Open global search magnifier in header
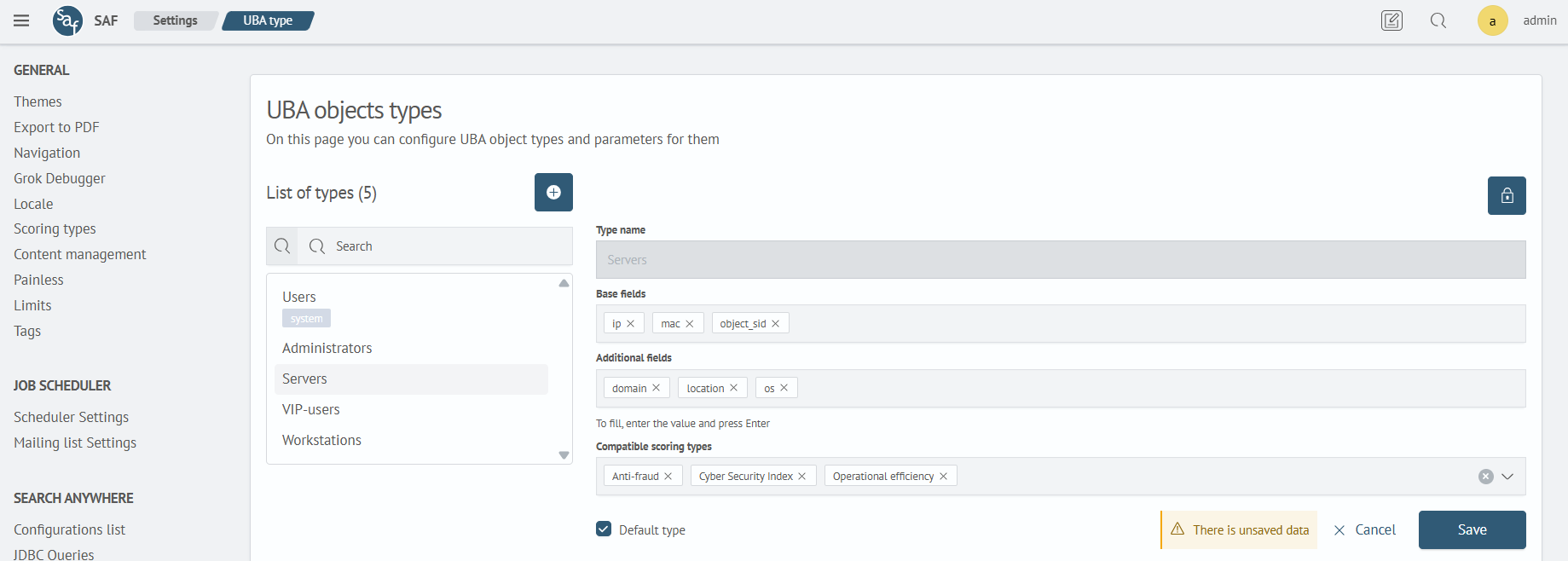 point(1438,20)
